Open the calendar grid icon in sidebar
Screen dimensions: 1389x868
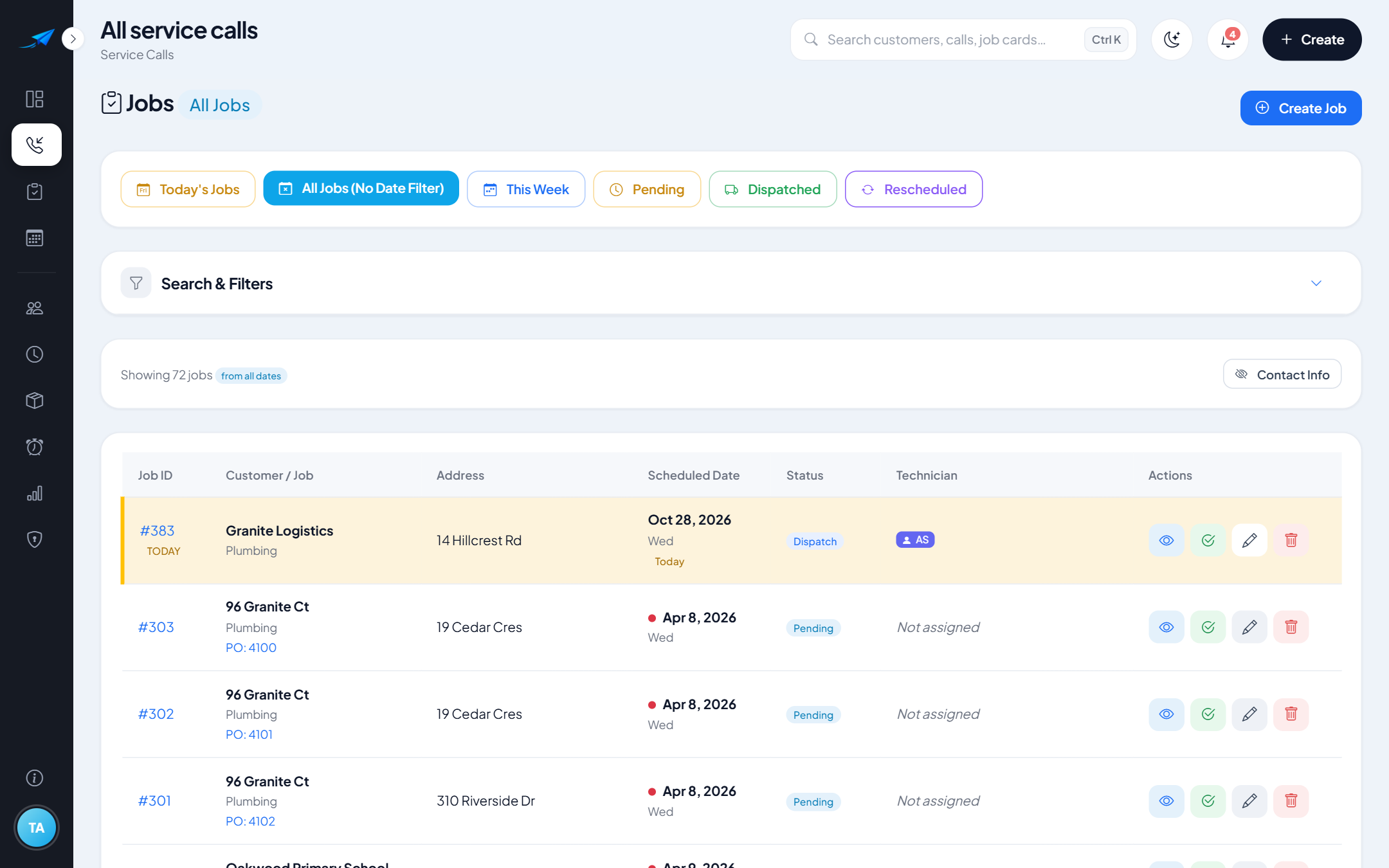pyautogui.click(x=35, y=238)
